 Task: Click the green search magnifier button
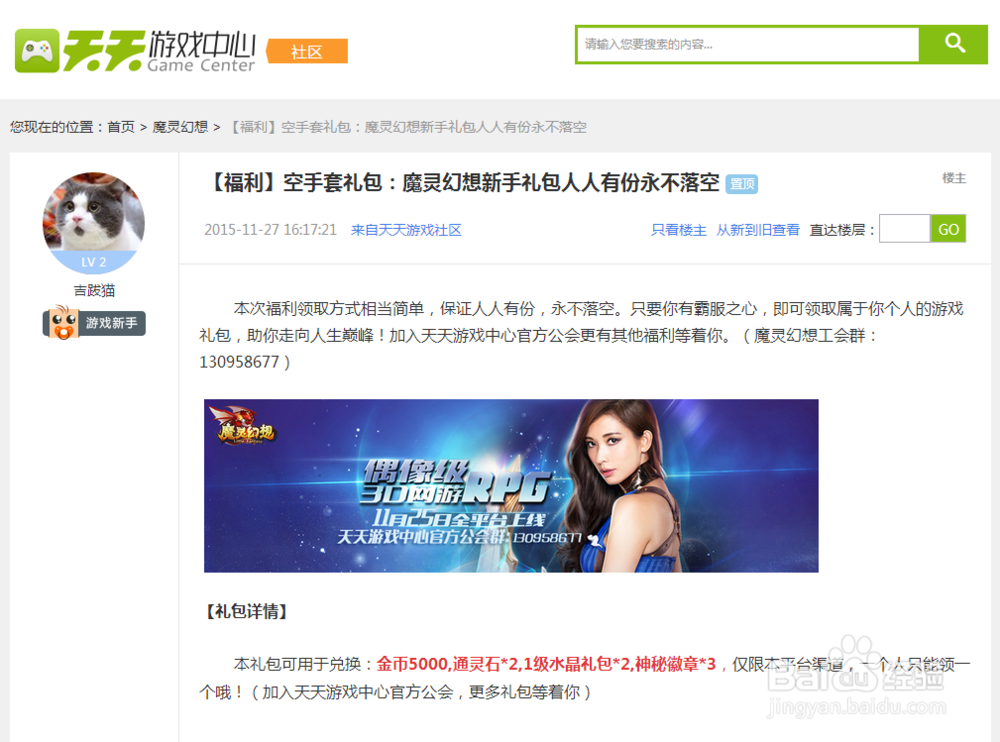pyautogui.click(x=954, y=44)
